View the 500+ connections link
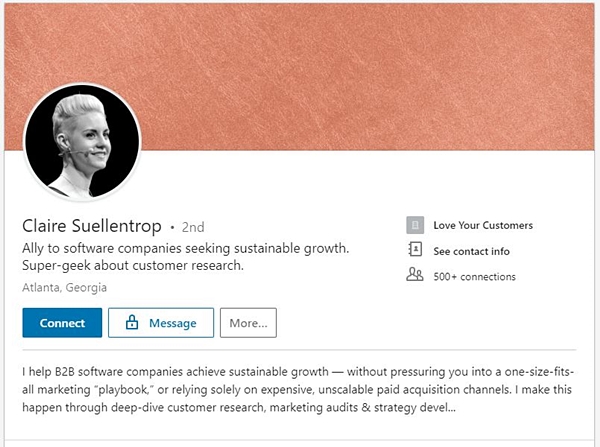 [474, 277]
